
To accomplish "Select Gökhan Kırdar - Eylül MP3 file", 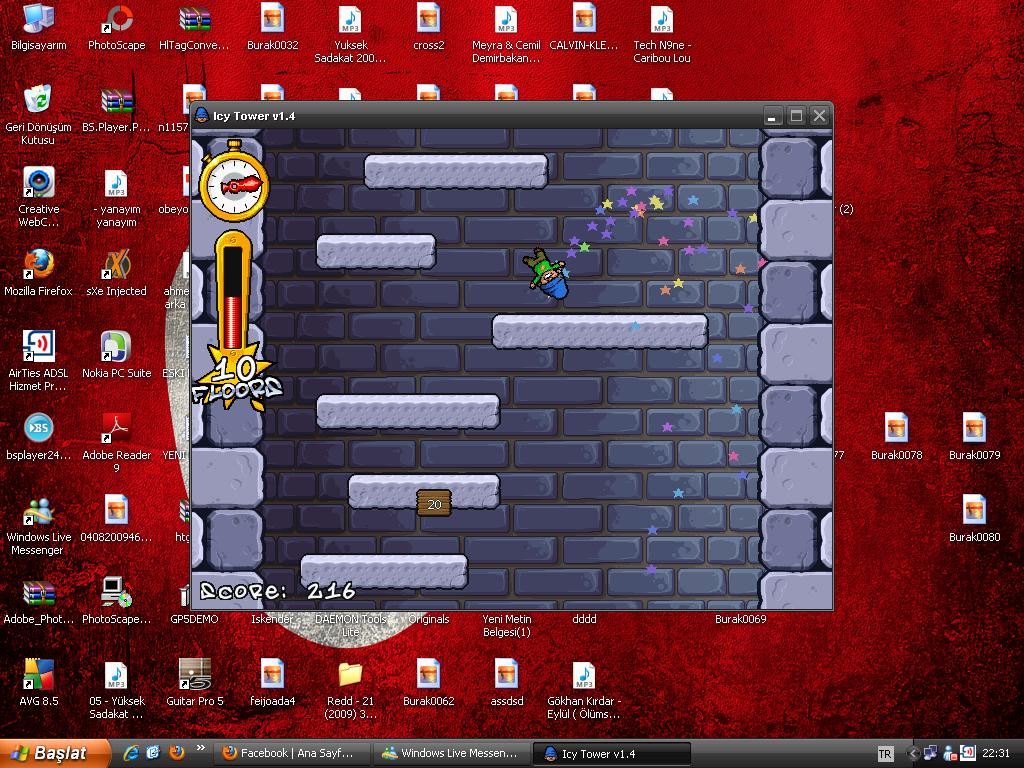I will pos(584,690).
